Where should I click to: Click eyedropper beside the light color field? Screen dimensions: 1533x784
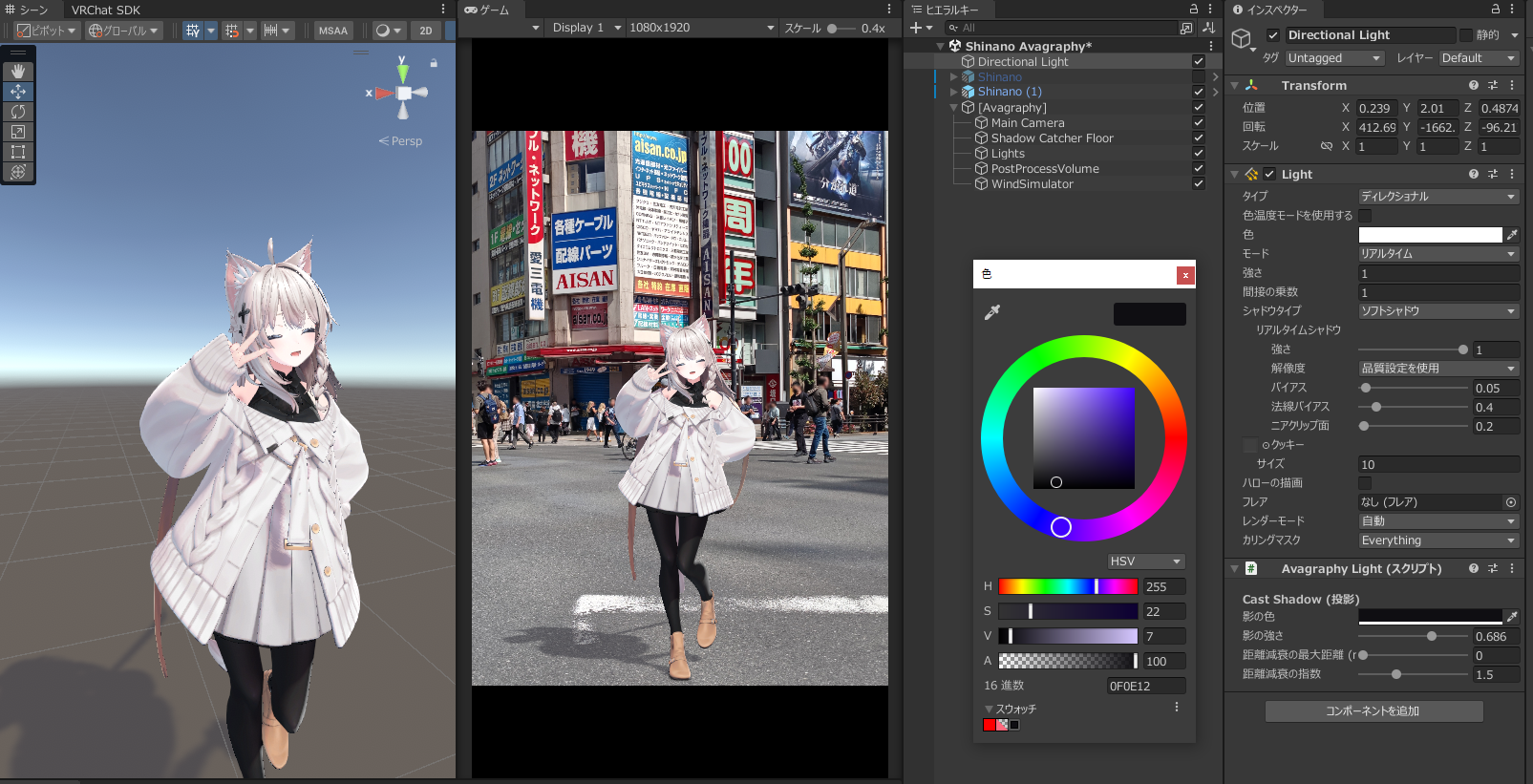1512,235
